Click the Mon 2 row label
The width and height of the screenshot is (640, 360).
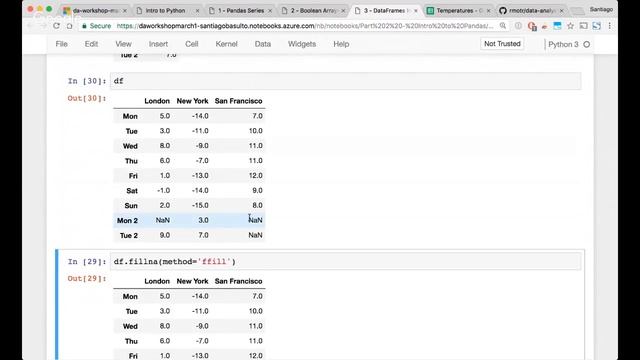pos(127,220)
